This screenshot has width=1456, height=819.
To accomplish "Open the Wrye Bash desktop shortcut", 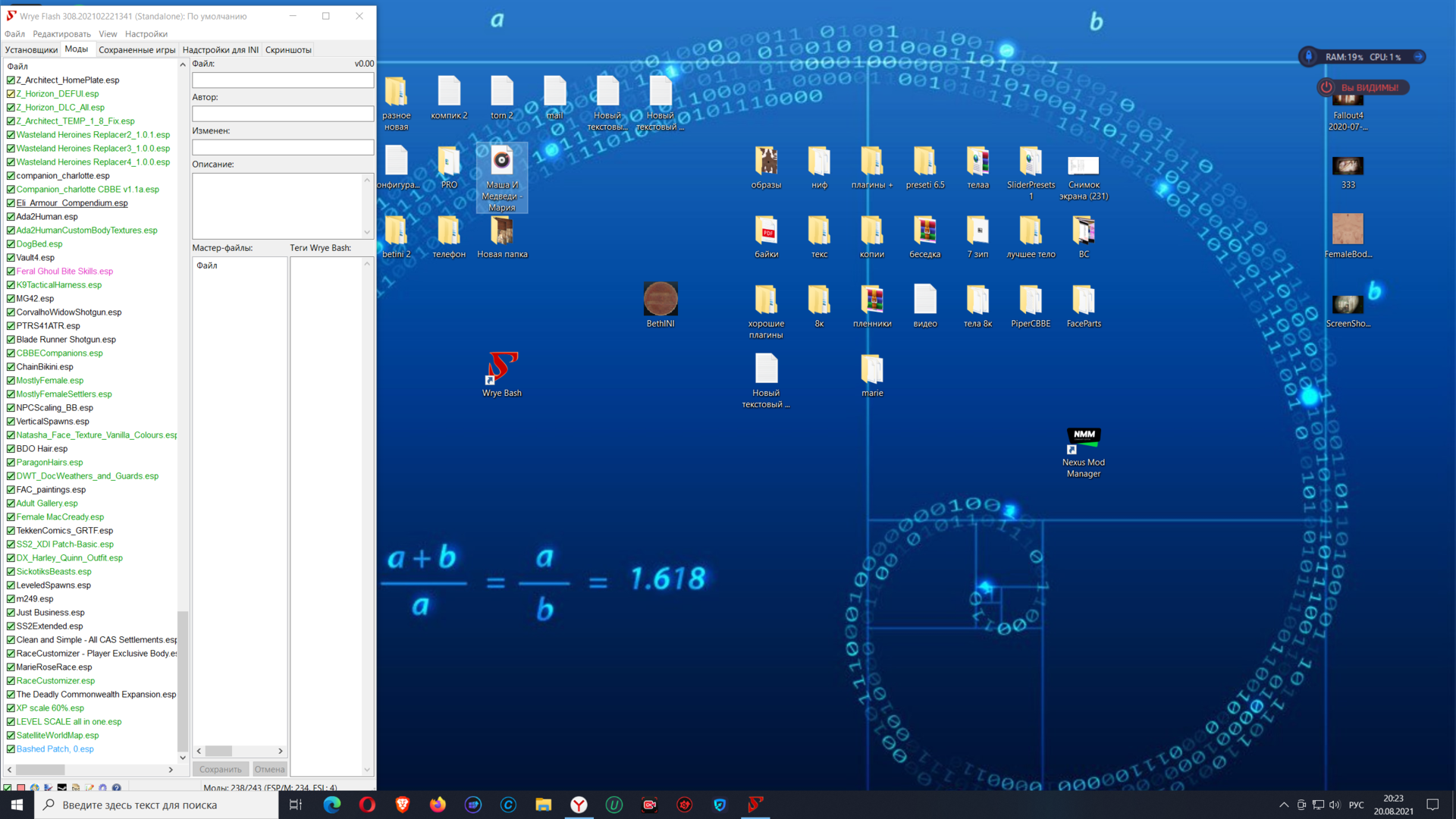I will [501, 369].
